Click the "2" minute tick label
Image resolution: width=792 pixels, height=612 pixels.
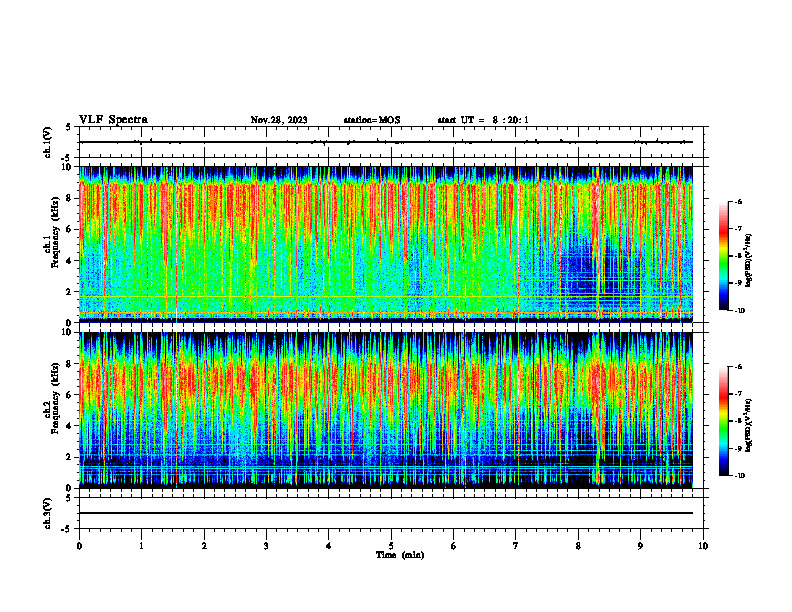point(204,546)
